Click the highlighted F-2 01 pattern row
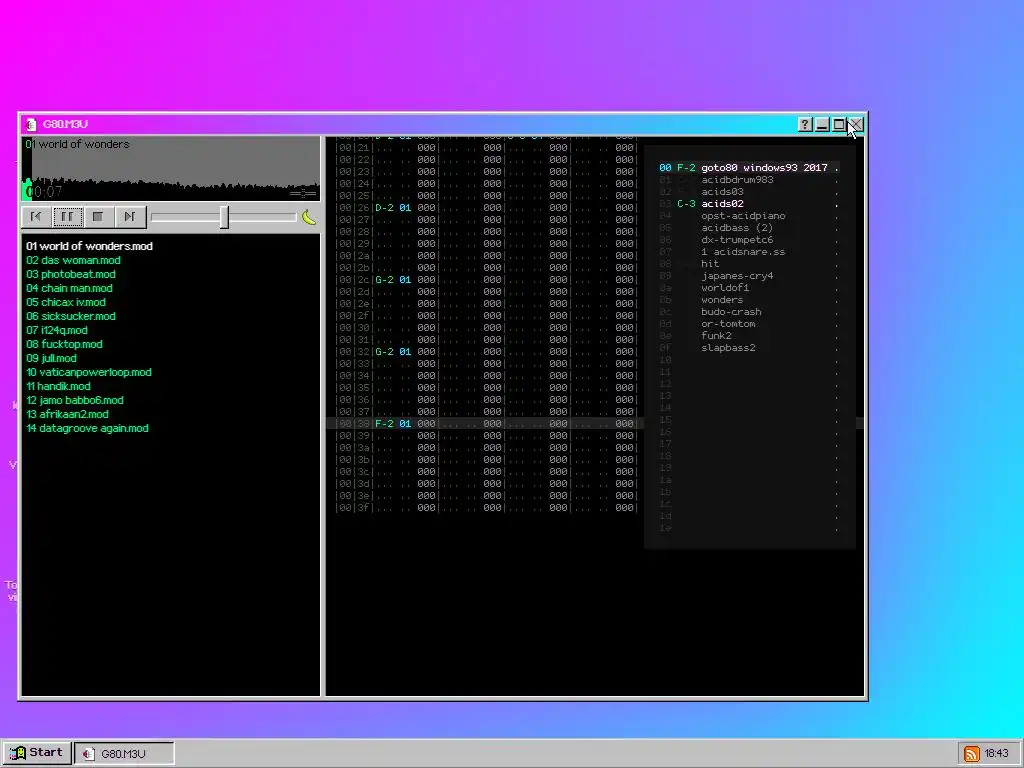 pyautogui.click(x=485, y=423)
